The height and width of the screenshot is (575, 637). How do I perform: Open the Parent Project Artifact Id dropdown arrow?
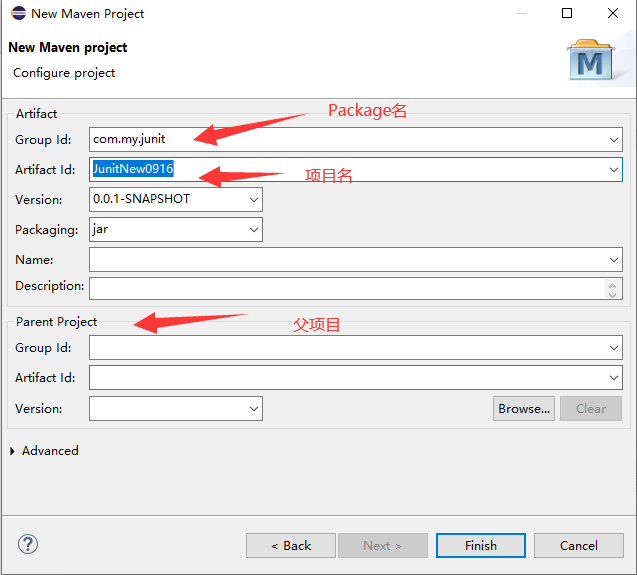coord(613,378)
